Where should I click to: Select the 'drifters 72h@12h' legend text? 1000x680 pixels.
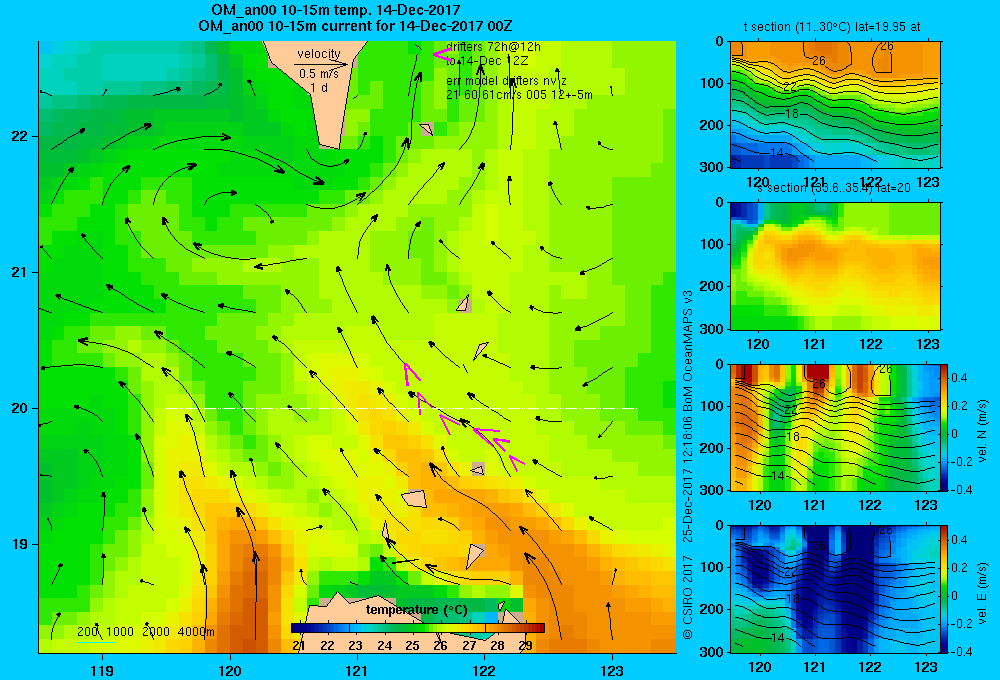[x=494, y=47]
